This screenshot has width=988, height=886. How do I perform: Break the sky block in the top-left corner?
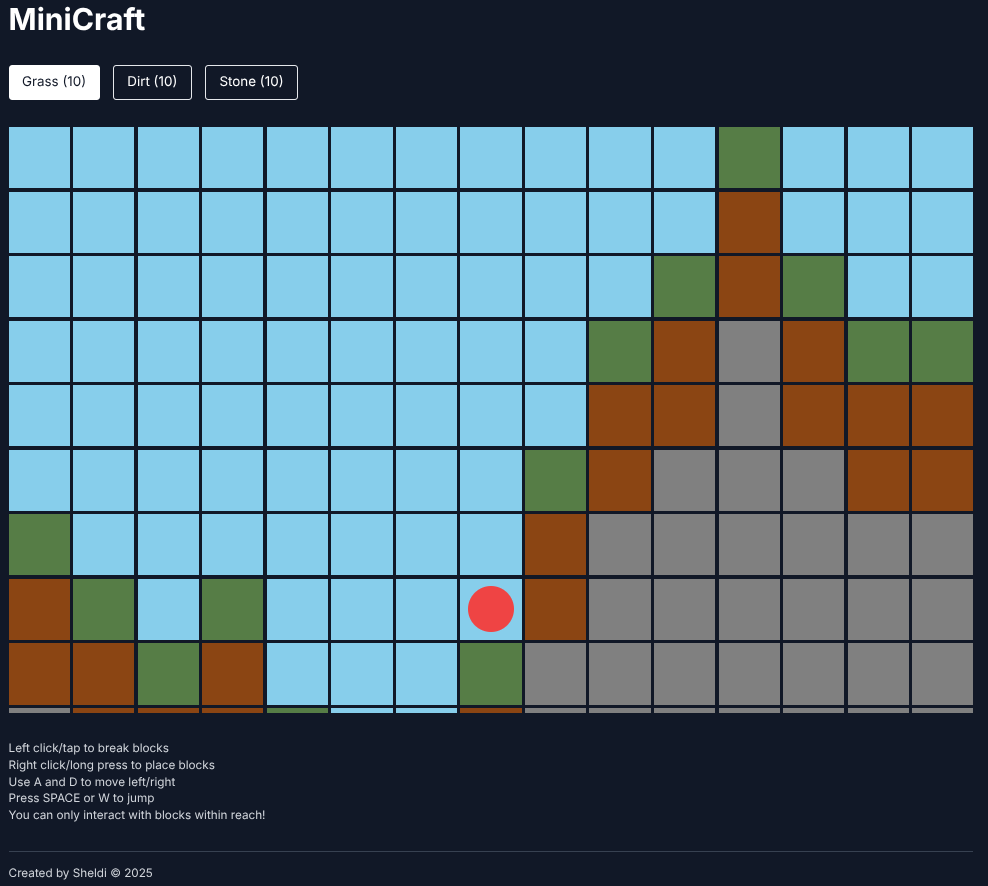39,157
